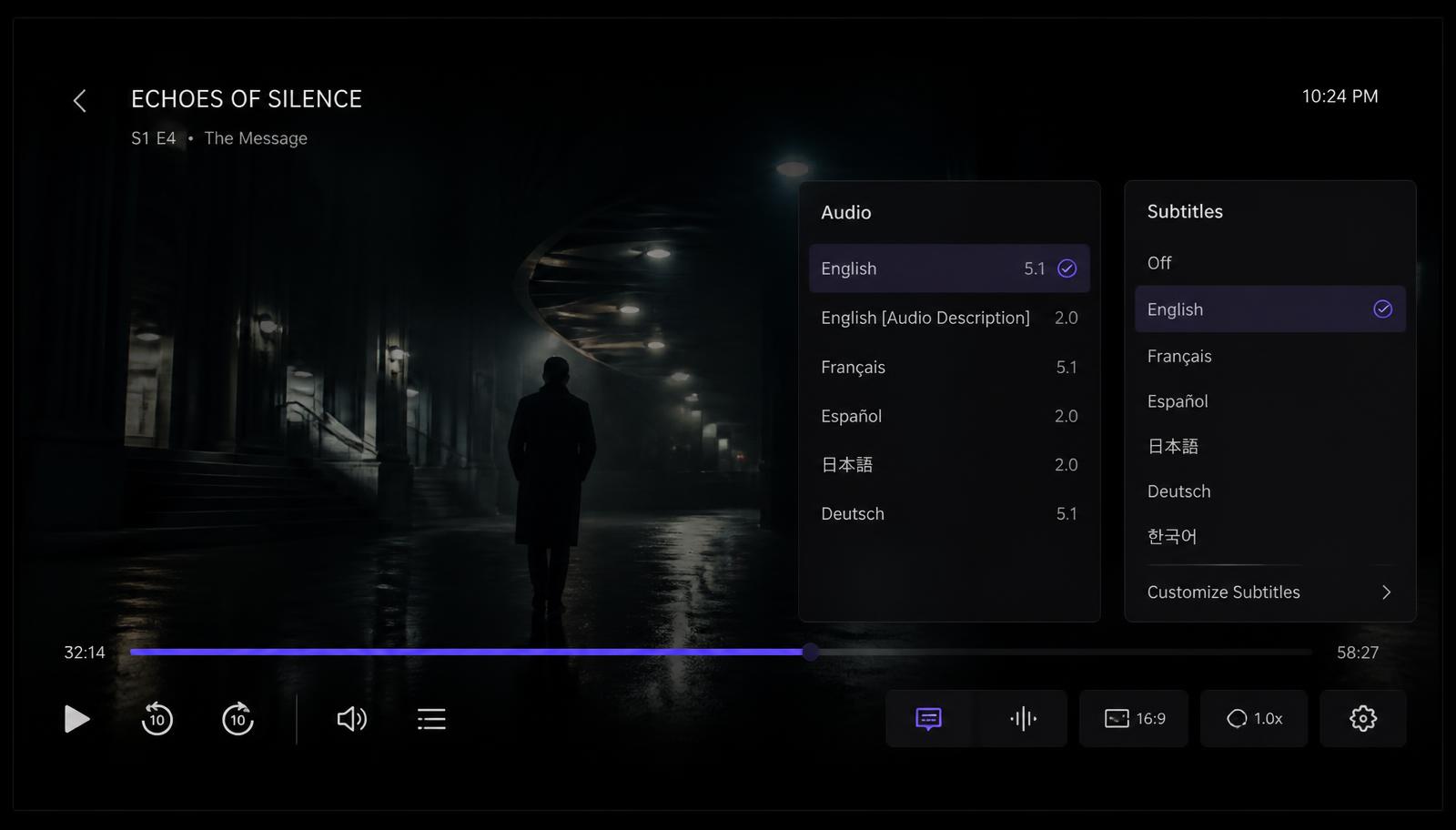
Task: Open Customize Subtitles
Action: click(x=1270, y=592)
